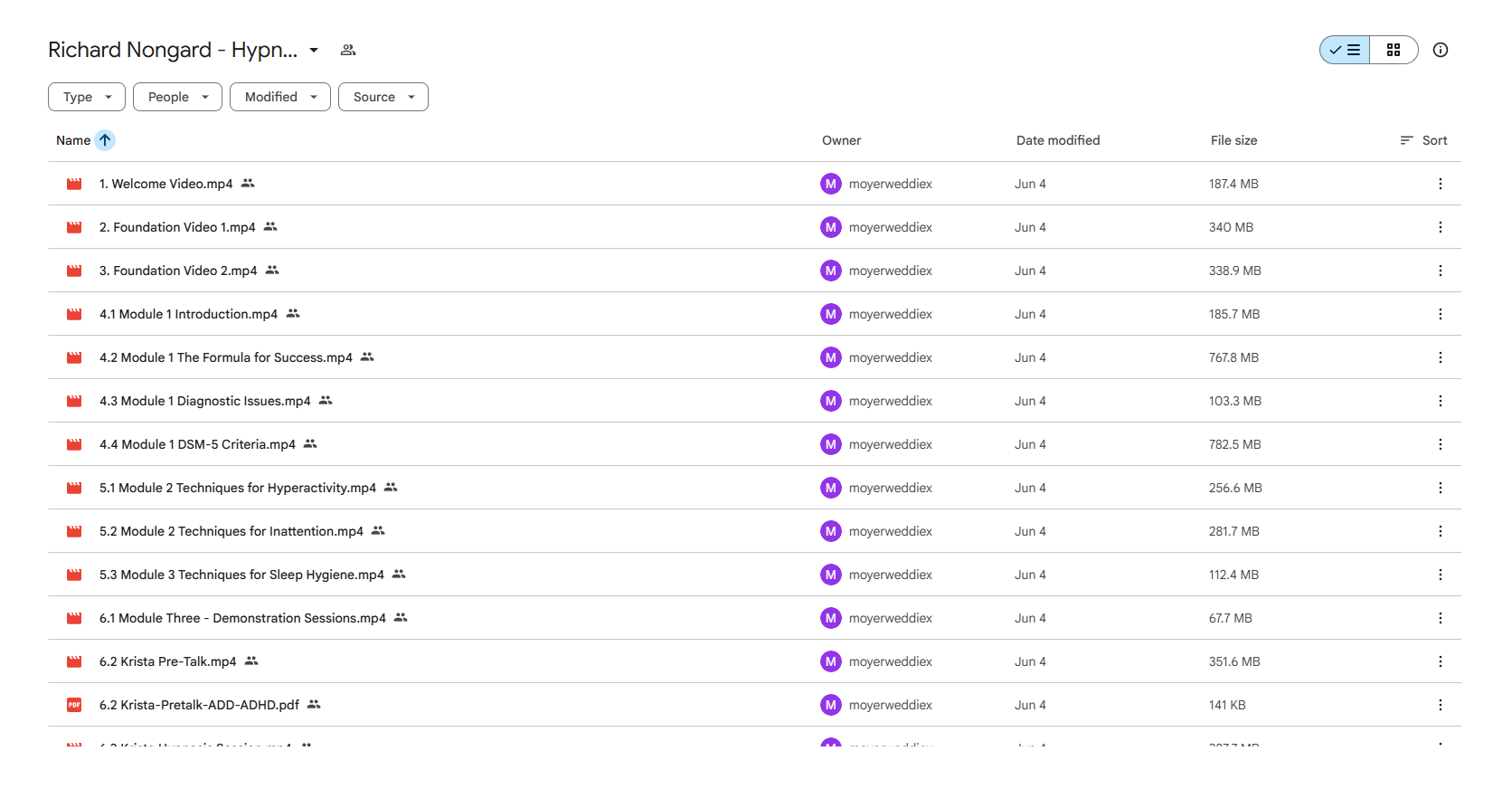Image resolution: width=1512 pixels, height=789 pixels.
Task: Select 5.3 Module 3 Techniques for Sleep Hygiene.mp4
Action: [241, 575]
